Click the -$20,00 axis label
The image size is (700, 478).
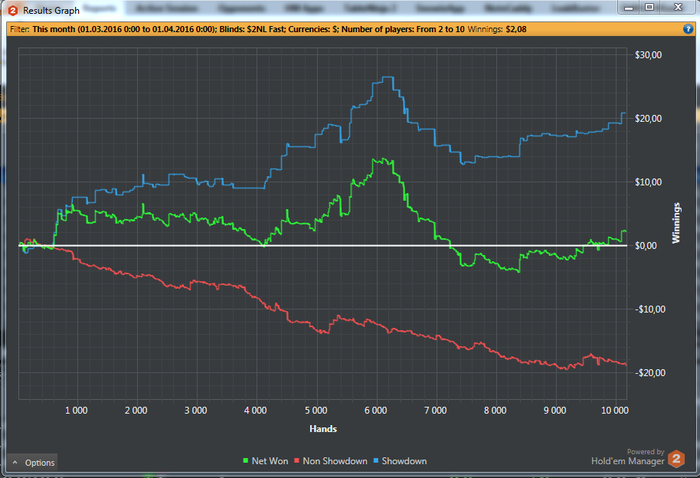coord(650,373)
